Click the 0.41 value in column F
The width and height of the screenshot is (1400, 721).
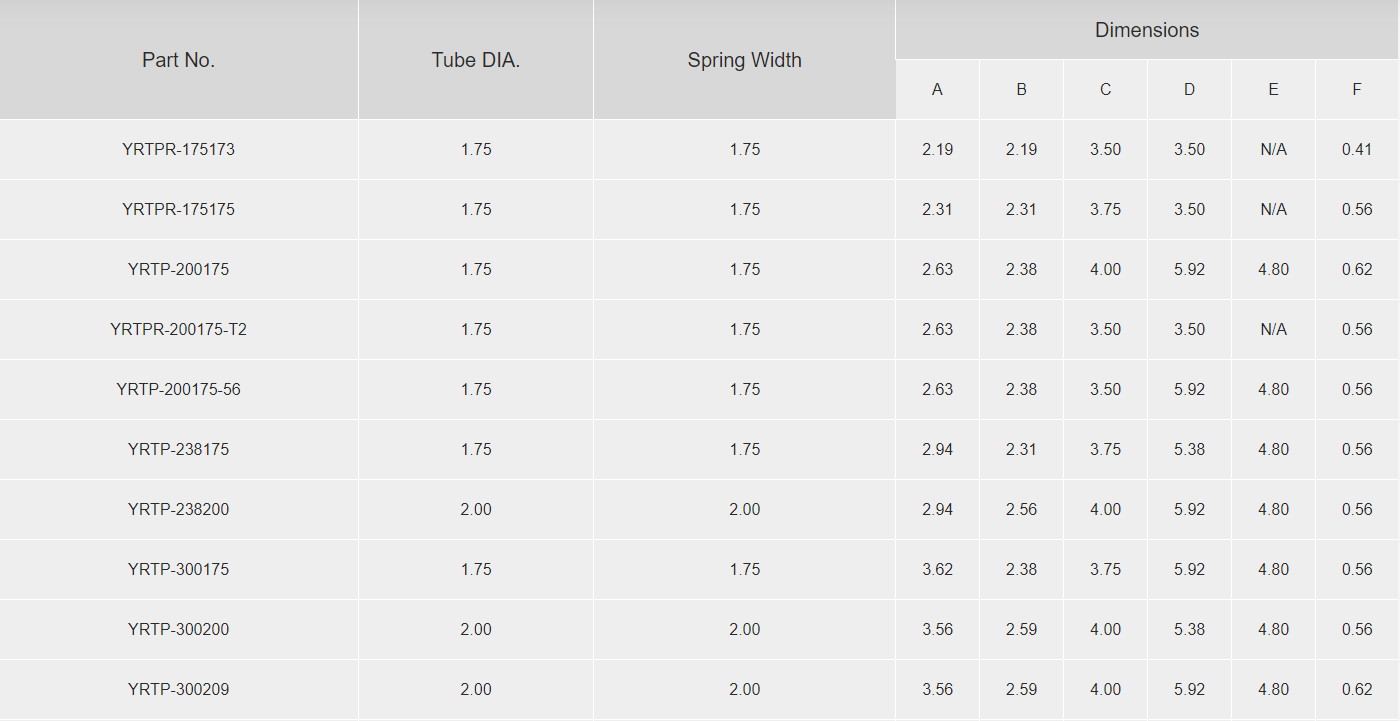tap(1357, 150)
